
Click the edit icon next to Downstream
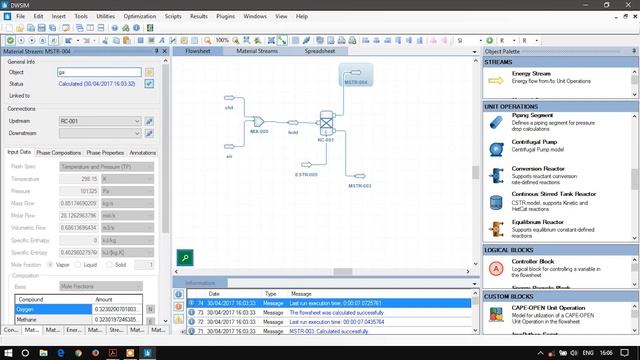click(x=149, y=133)
